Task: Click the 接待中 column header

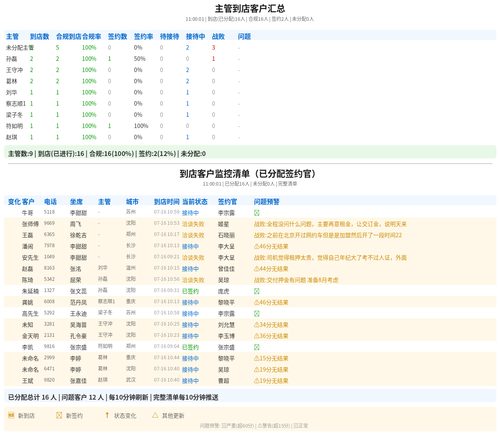Action: (x=195, y=36)
